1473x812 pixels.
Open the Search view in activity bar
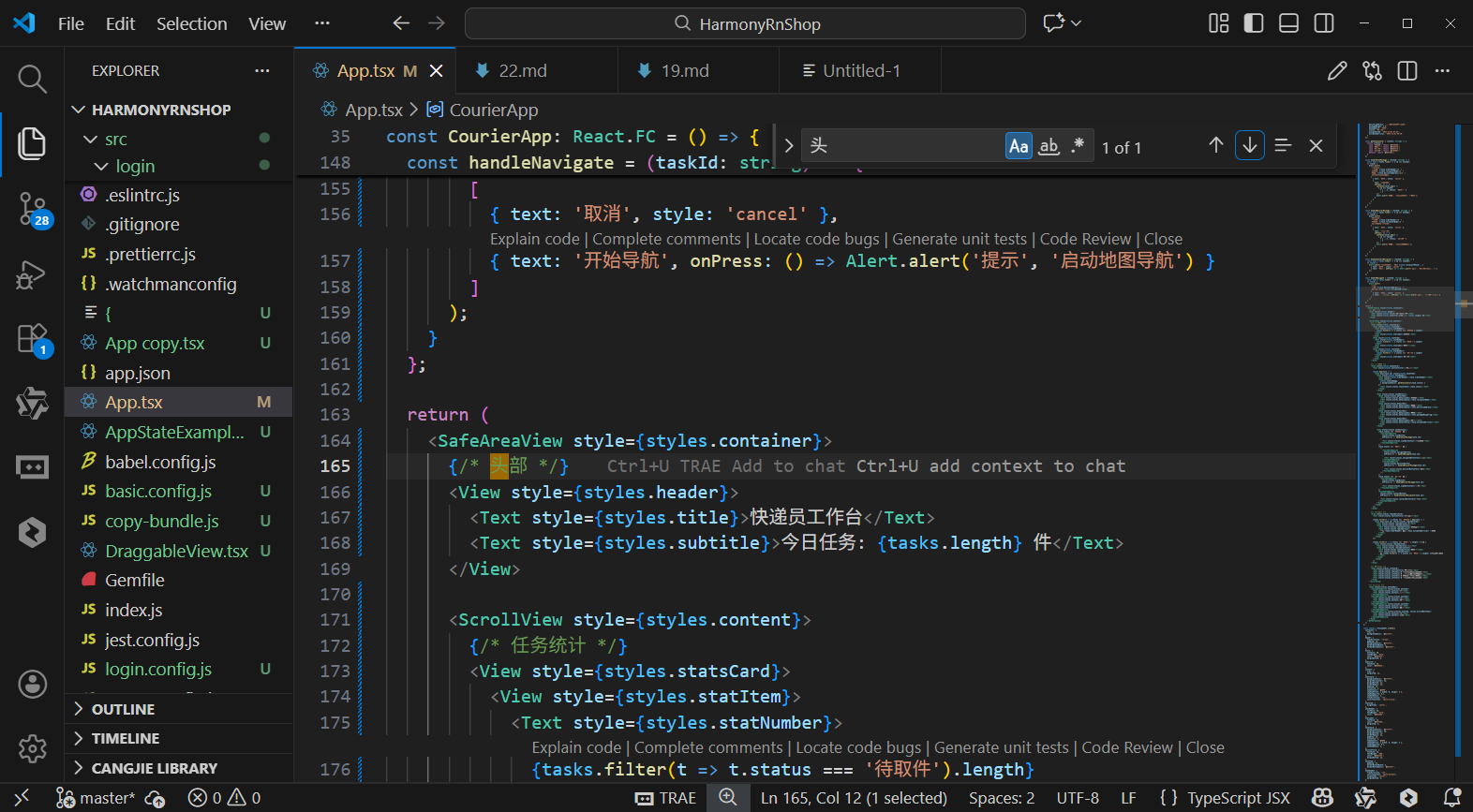point(32,80)
